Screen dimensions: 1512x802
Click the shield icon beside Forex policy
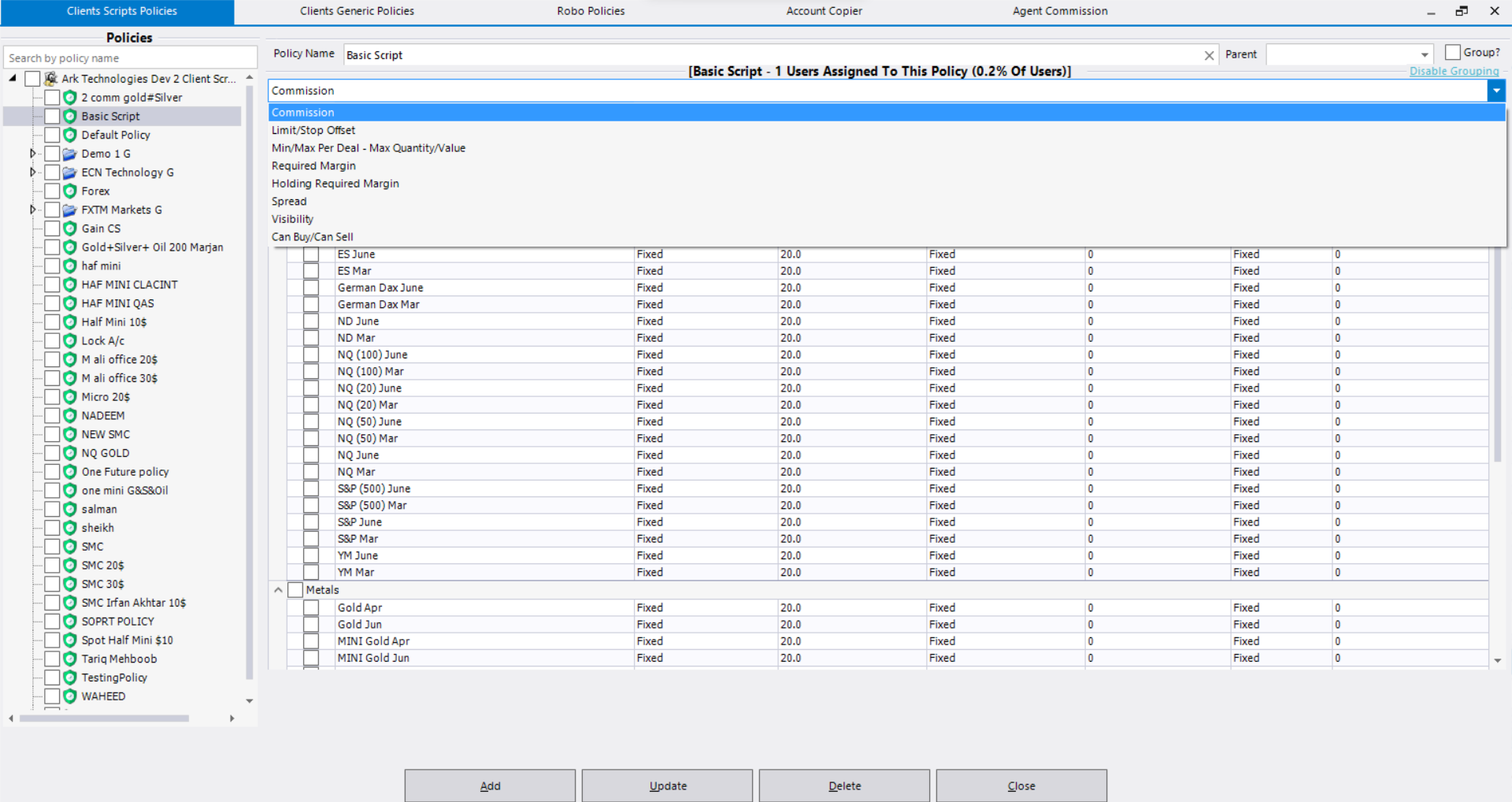click(x=70, y=191)
